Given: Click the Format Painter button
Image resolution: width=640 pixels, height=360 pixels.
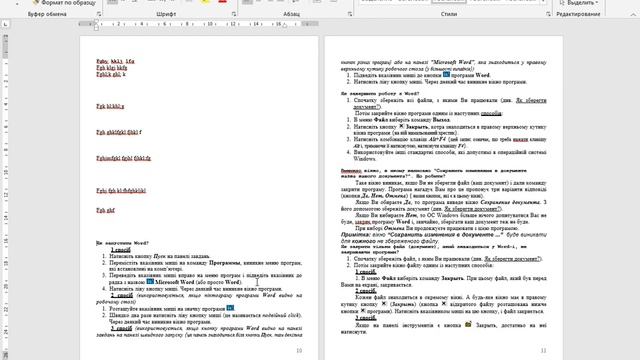Looking at the screenshot, I should point(64,3).
